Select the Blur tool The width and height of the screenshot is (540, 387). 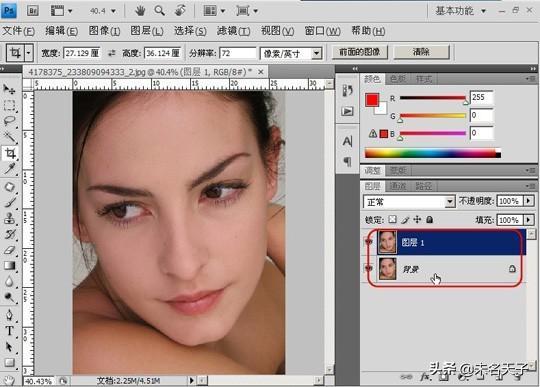coord(9,282)
